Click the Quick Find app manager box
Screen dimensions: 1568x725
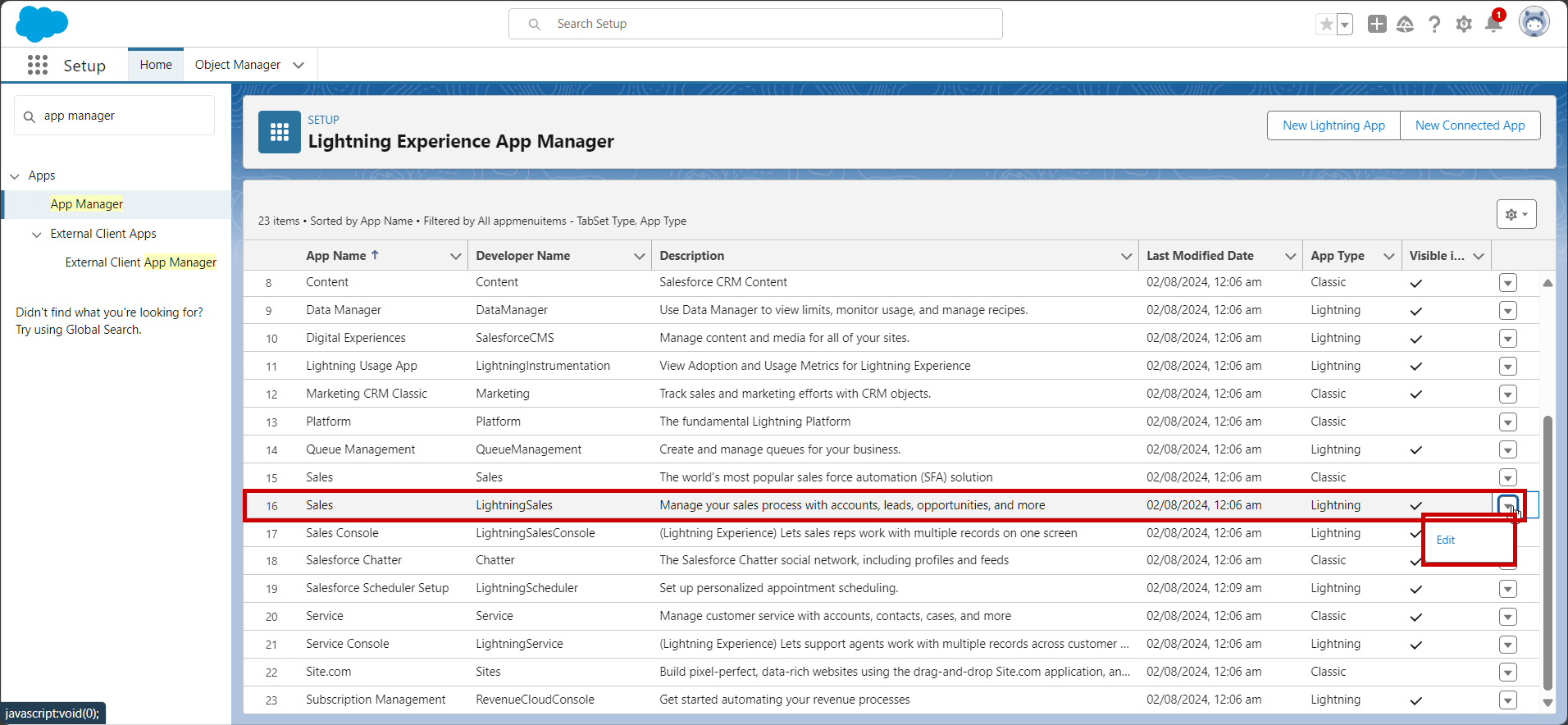pyautogui.click(x=114, y=116)
